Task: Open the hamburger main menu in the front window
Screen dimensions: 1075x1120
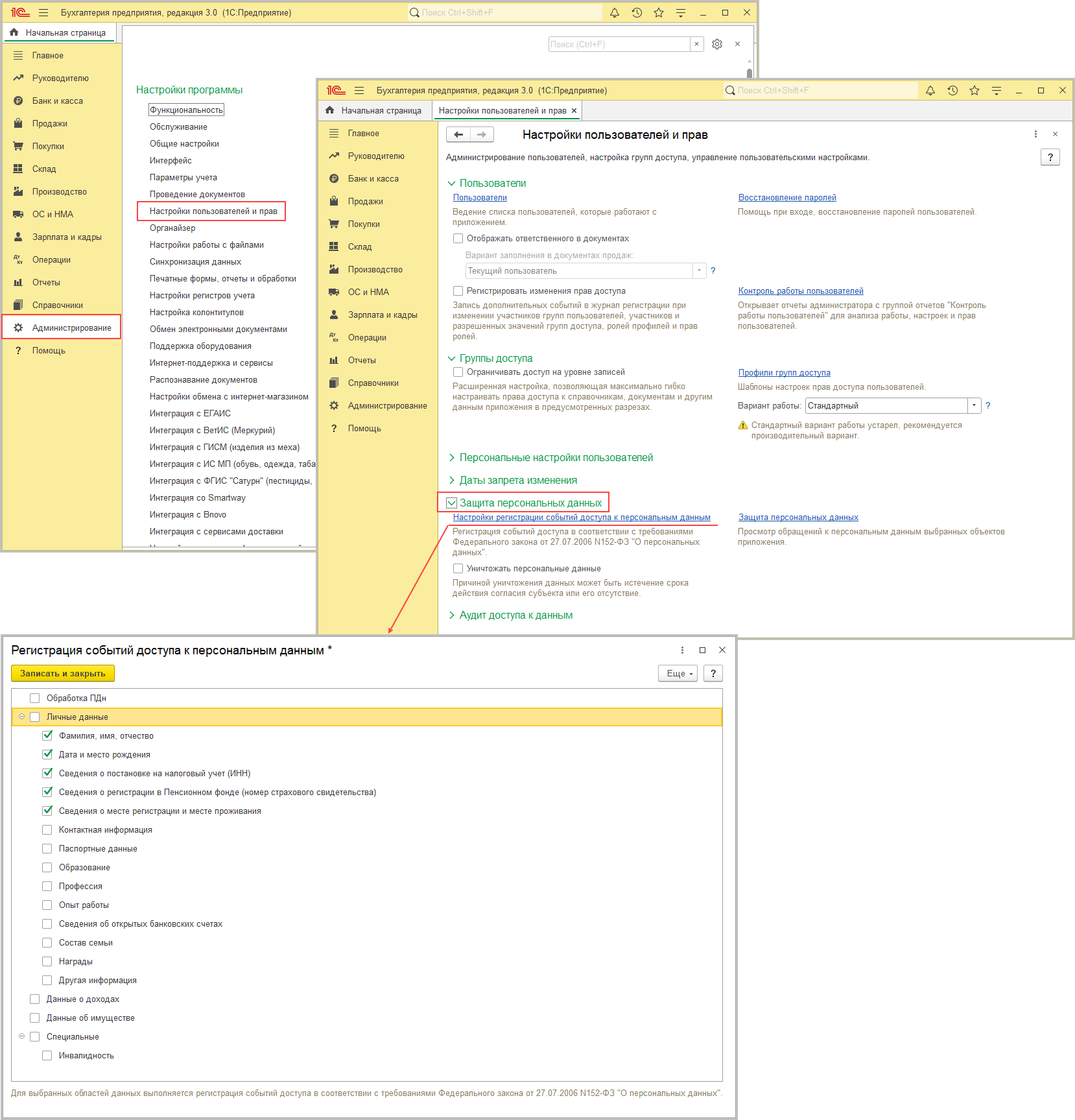Action: coord(359,91)
